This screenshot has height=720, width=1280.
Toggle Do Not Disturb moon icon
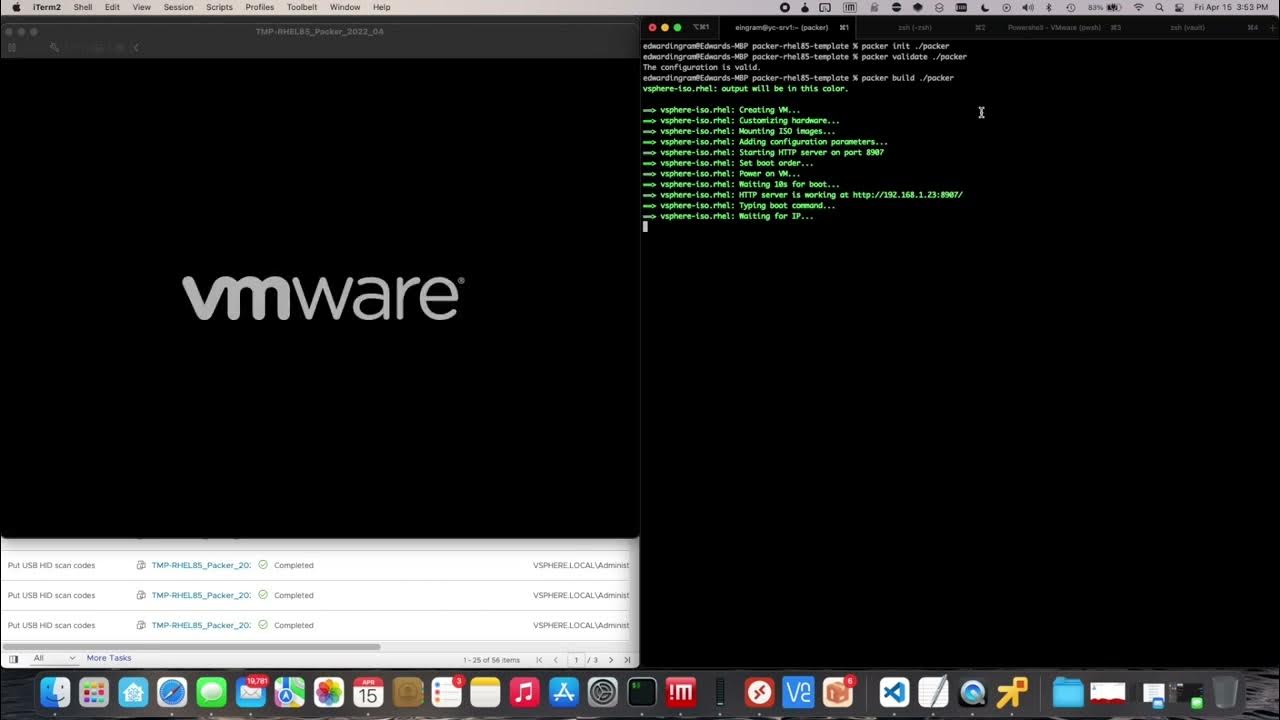985,7
